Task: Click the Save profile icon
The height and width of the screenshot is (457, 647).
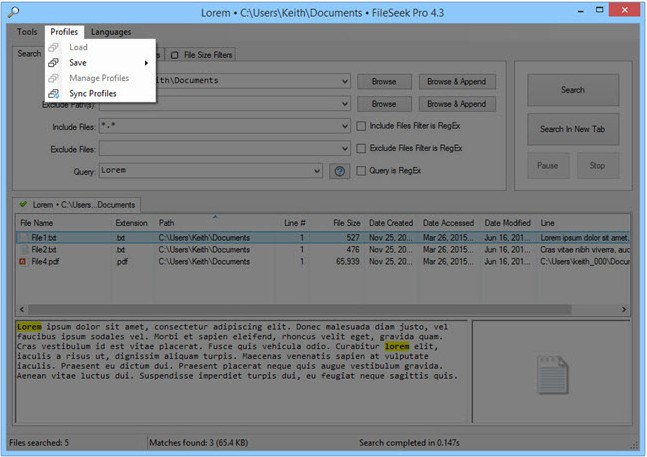Action: [x=53, y=63]
